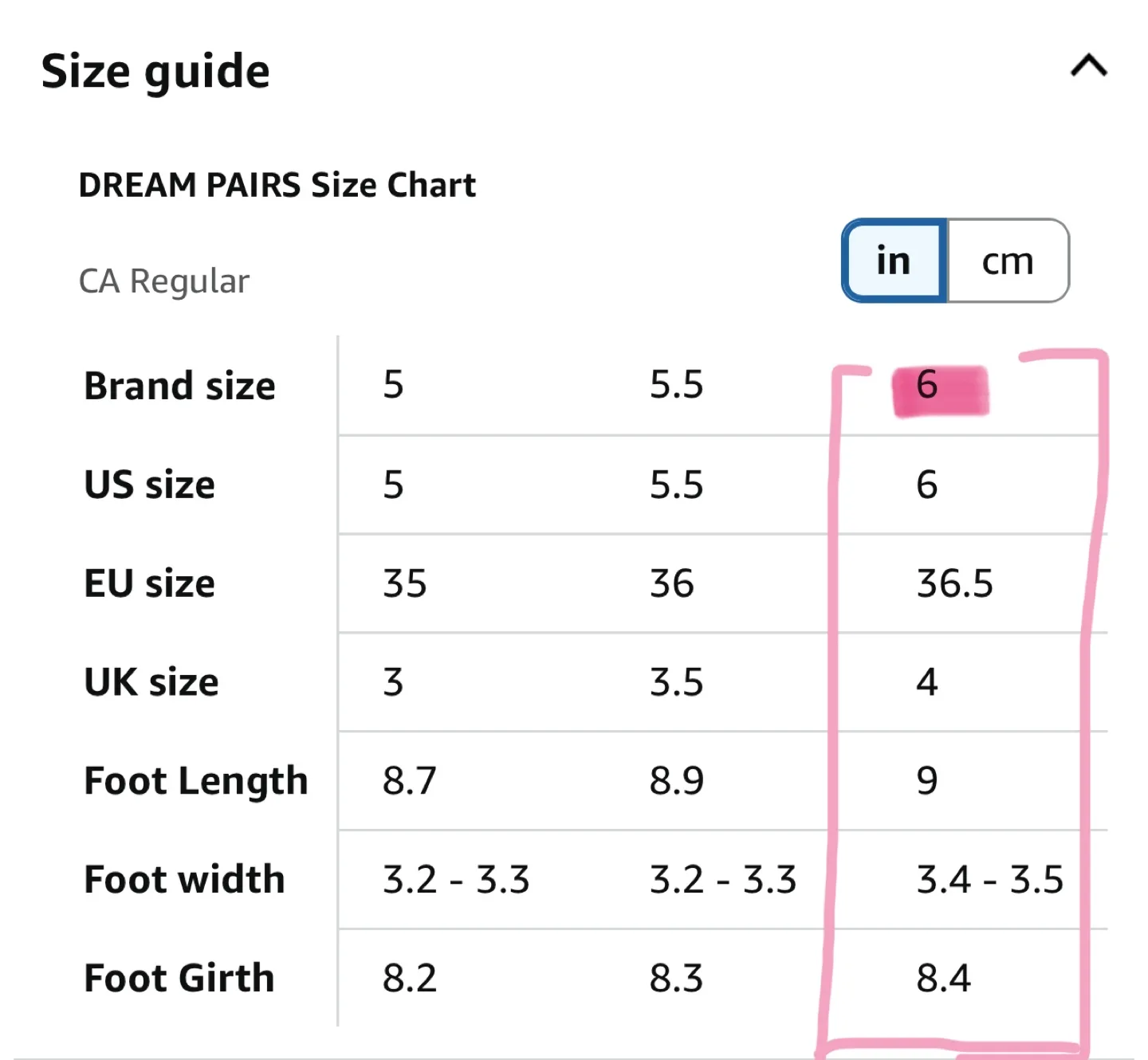Select Brand size value 5.5
This screenshot has height=1060, width=1148.
point(676,386)
